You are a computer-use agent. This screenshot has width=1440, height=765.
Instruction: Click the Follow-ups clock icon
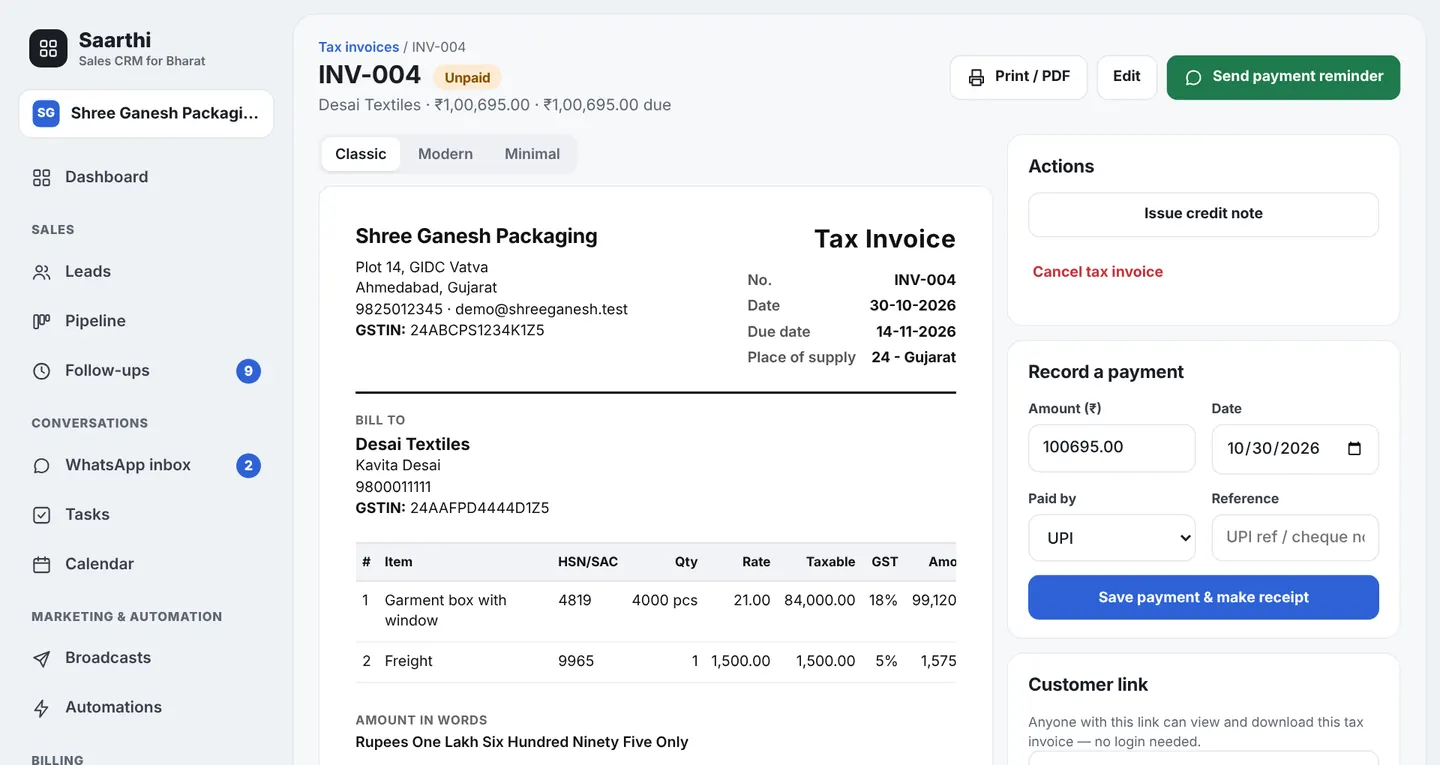[x=41, y=371]
